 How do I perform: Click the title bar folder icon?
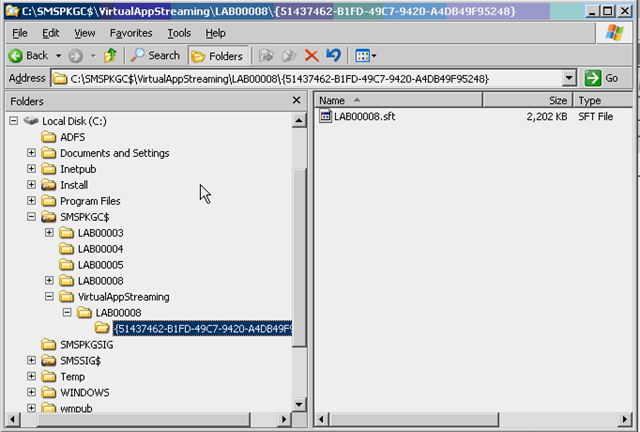(x=12, y=11)
